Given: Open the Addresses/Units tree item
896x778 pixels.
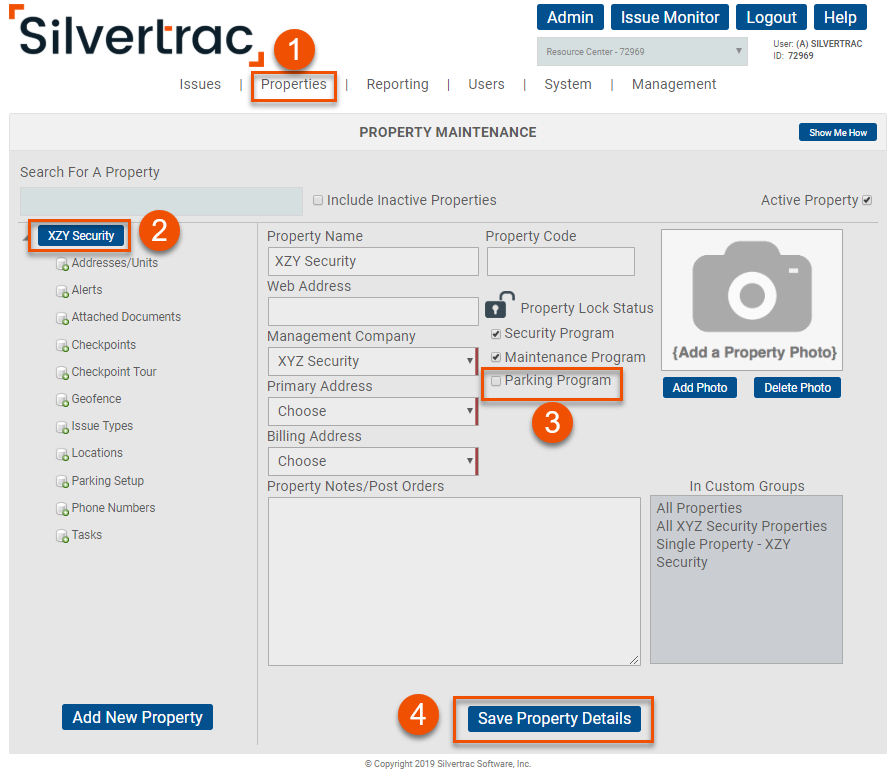Looking at the screenshot, I should click(114, 263).
